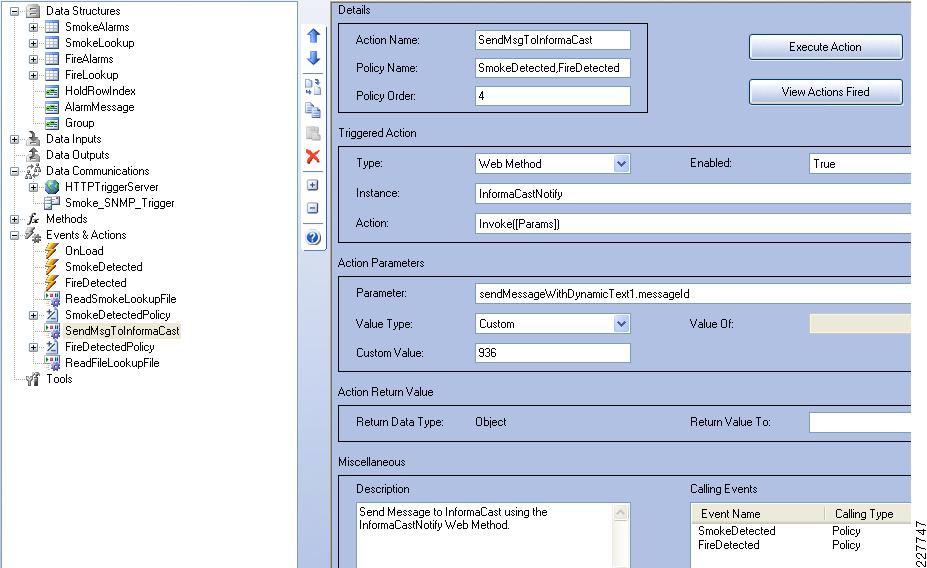Collapse the Data Communications node
The image size is (927, 568).
click(15, 171)
